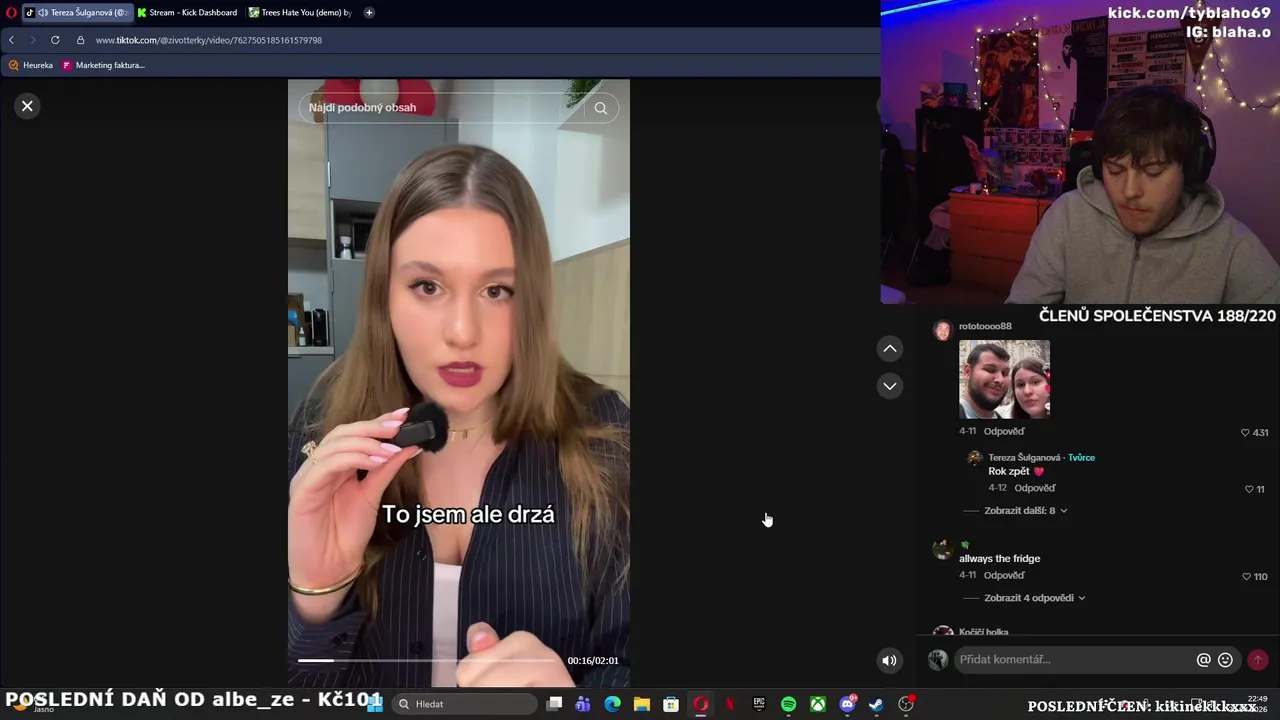Image resolution: width=1280 pixels, height=720 pixels.
Task: Go to next video with down chevron
Action: 889,386
